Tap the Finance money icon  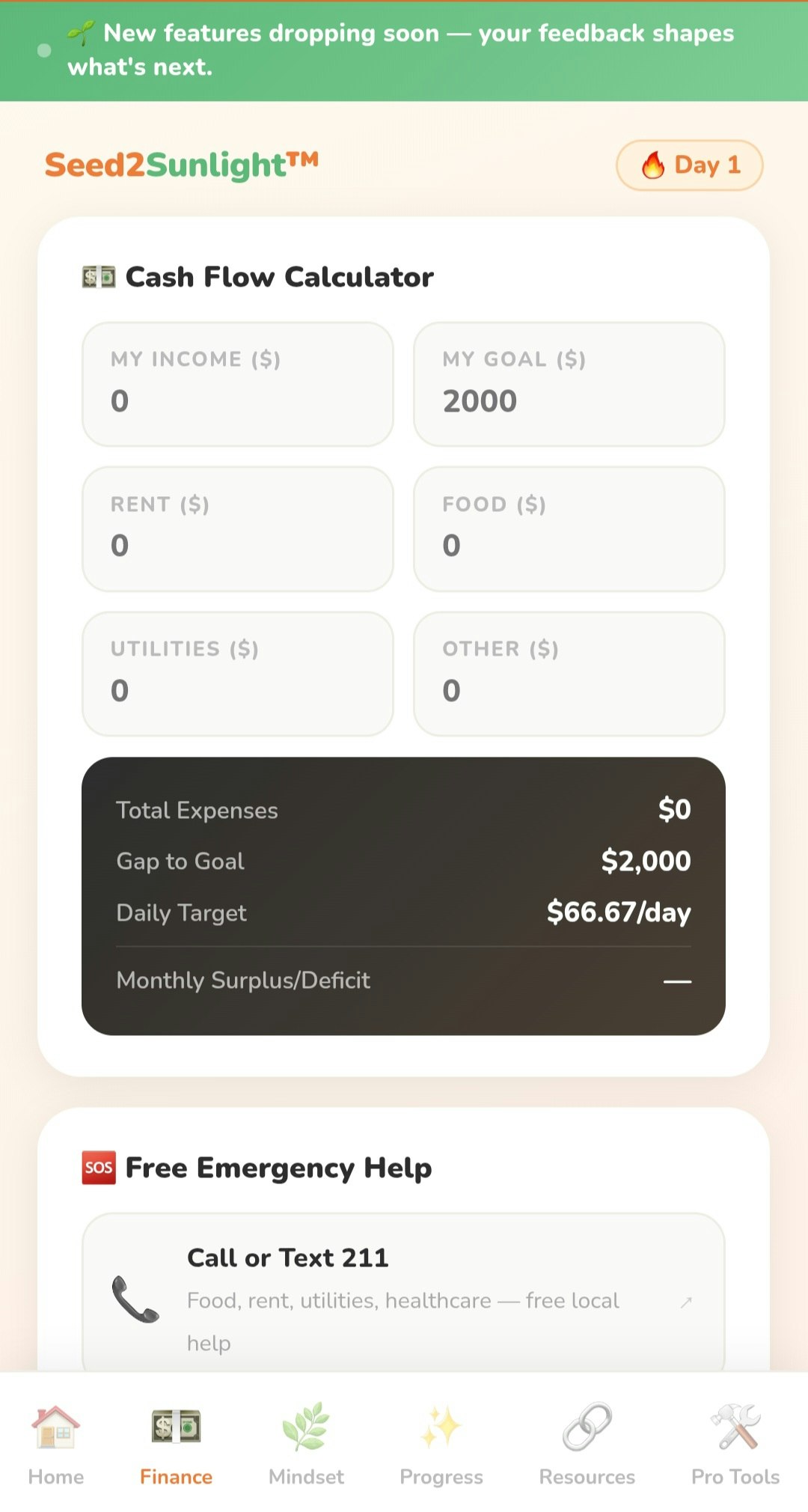point(176,1426)
